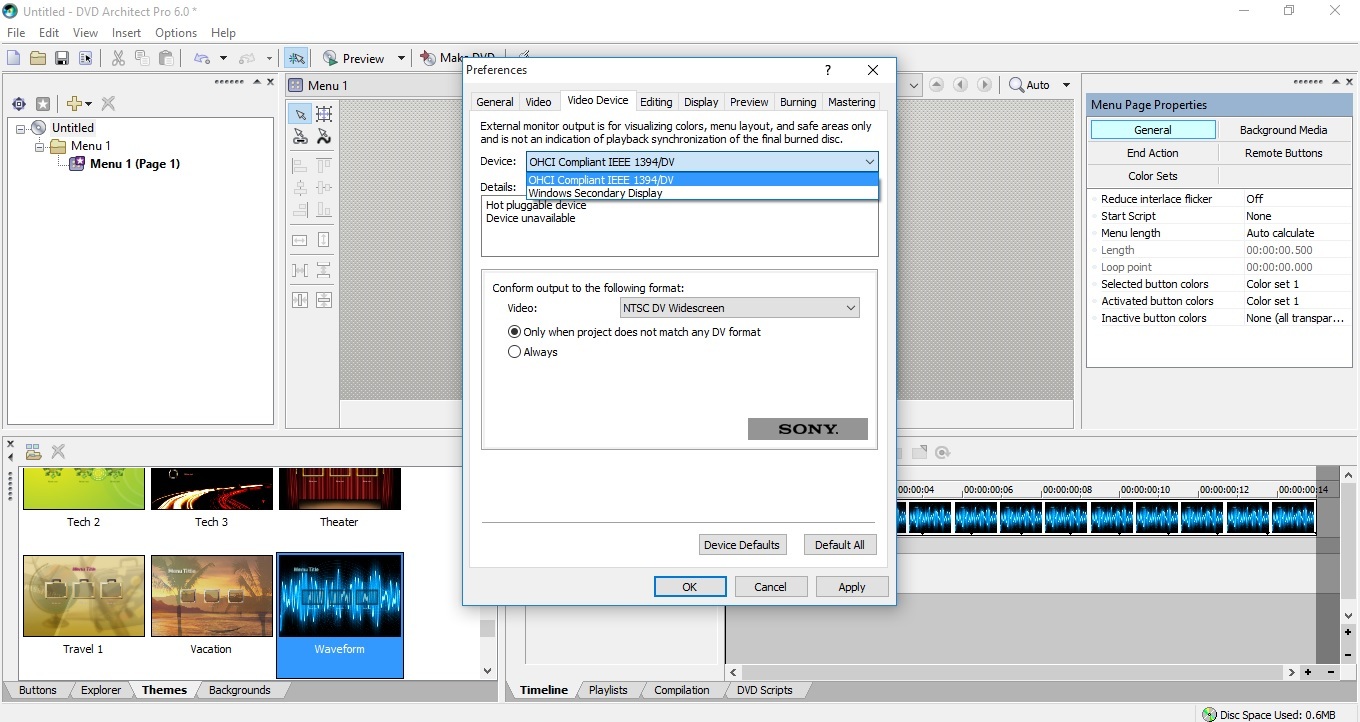Open the zoom Auto dropdown arrow
This screenshot has width=1360, height=722.
(1066, 85)
